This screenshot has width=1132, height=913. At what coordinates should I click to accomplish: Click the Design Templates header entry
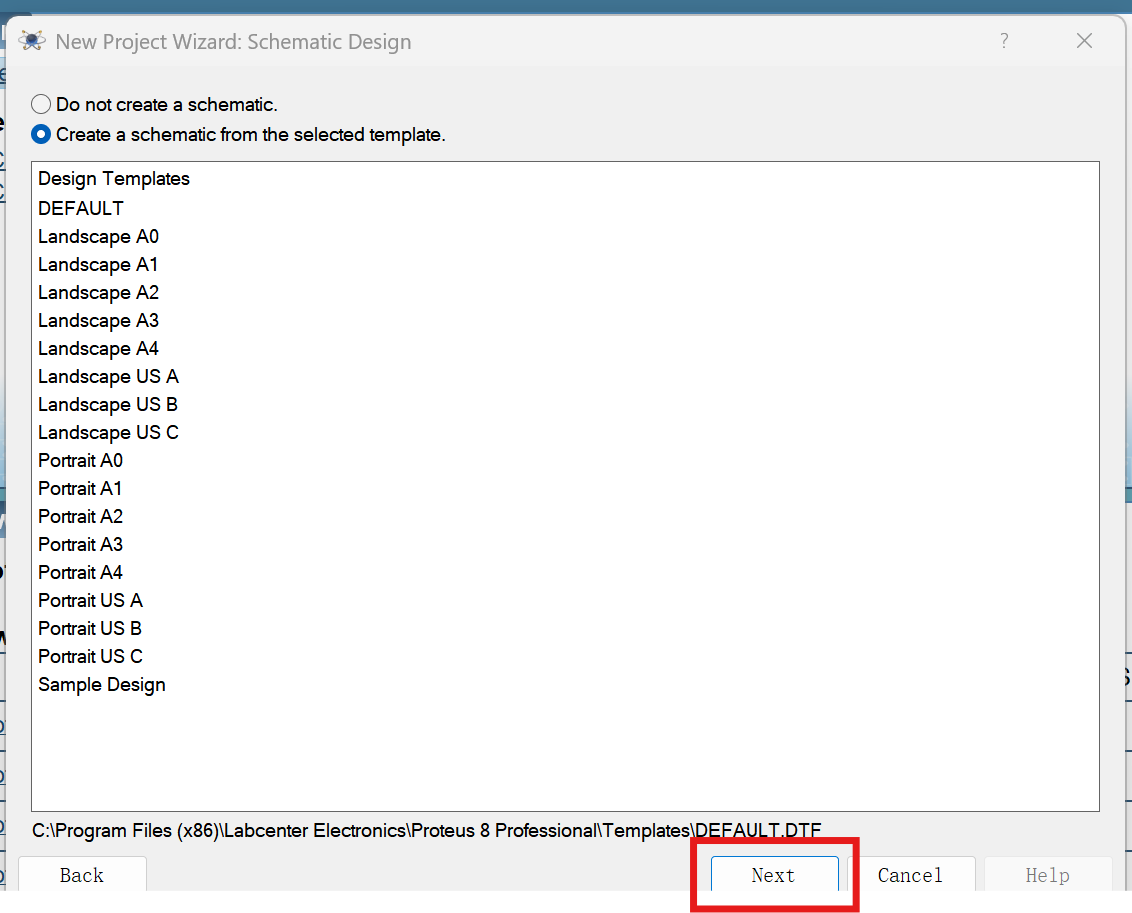pos(114,179)
